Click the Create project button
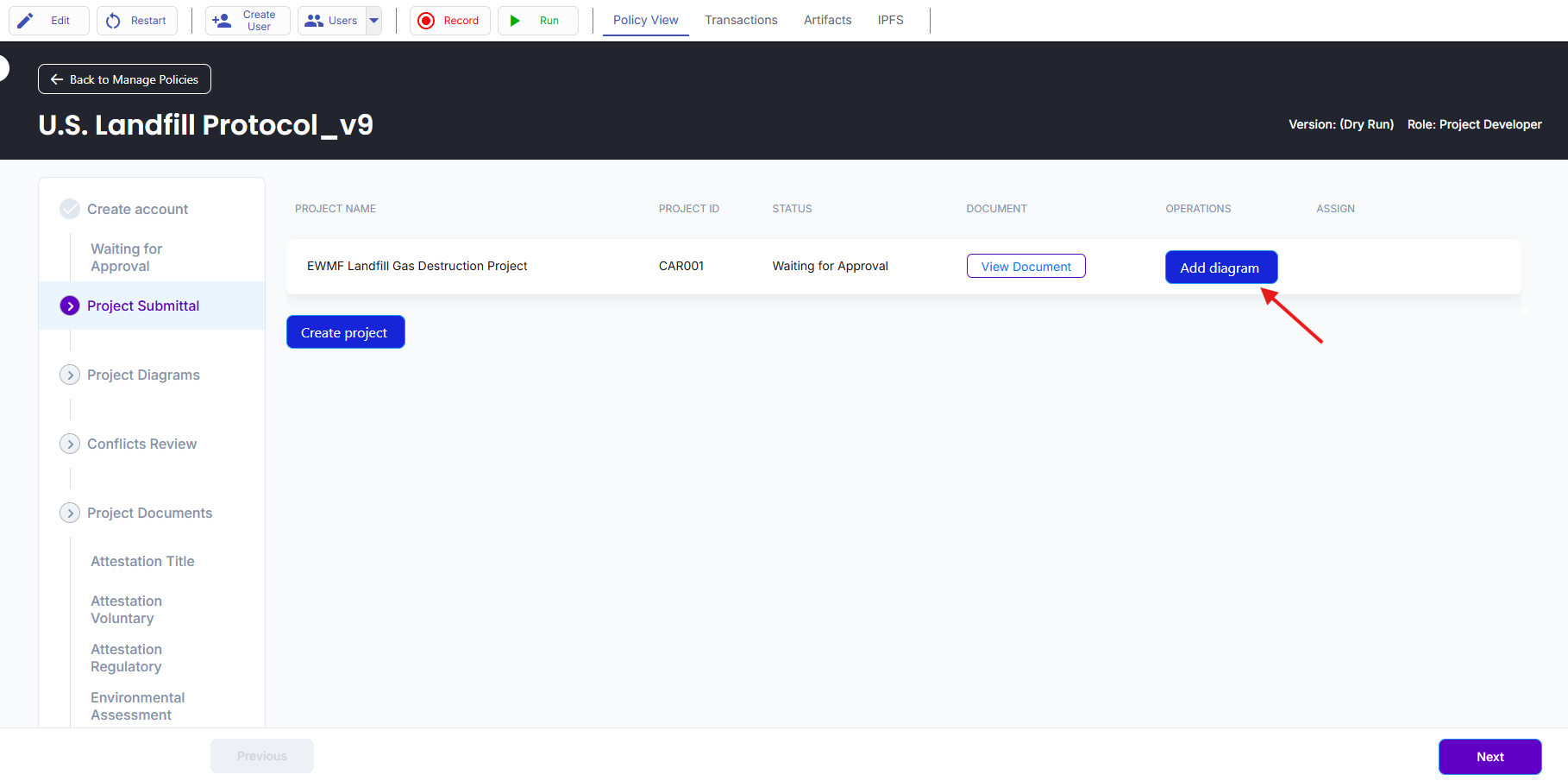Image resolution: width=1568 pixels, height=781 pixels. tap(345, 332)
